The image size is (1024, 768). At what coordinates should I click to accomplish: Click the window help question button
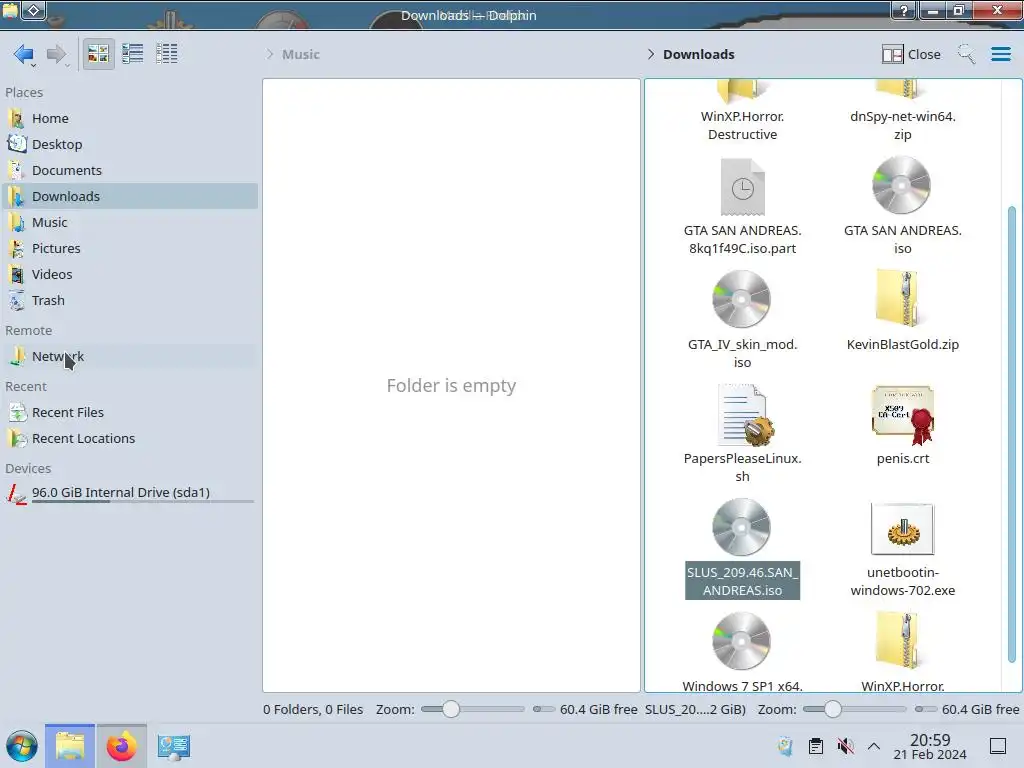(904, 10)
